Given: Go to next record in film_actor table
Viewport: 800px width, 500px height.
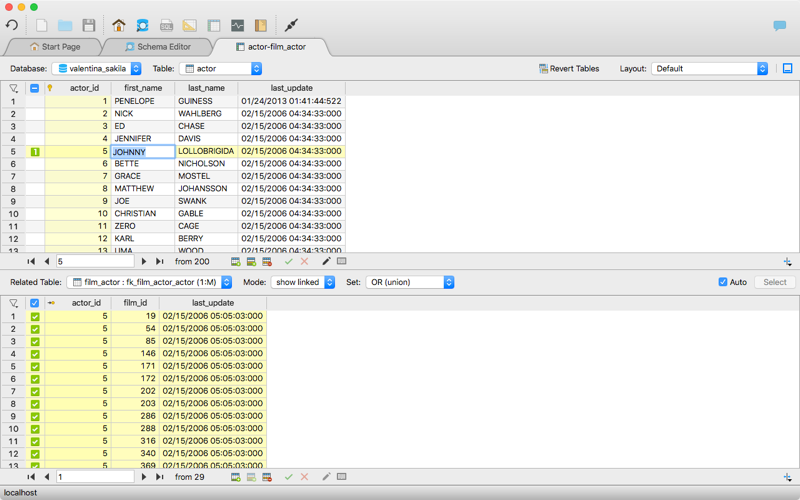Looking at the screenshot, I should 144,477.
